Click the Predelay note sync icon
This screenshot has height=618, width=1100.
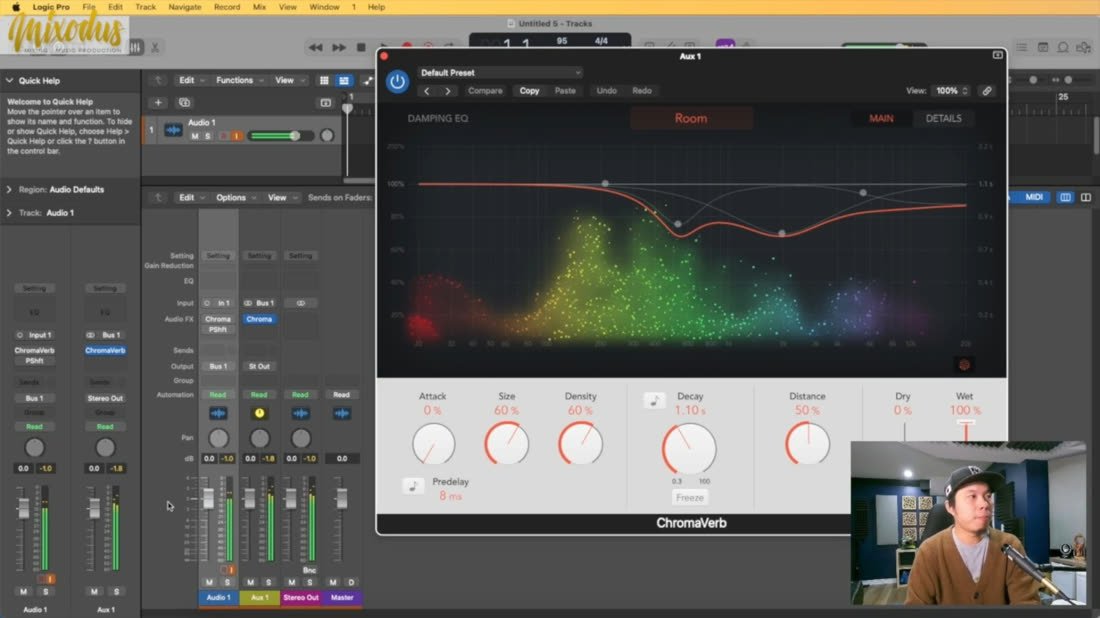[412, 485]
